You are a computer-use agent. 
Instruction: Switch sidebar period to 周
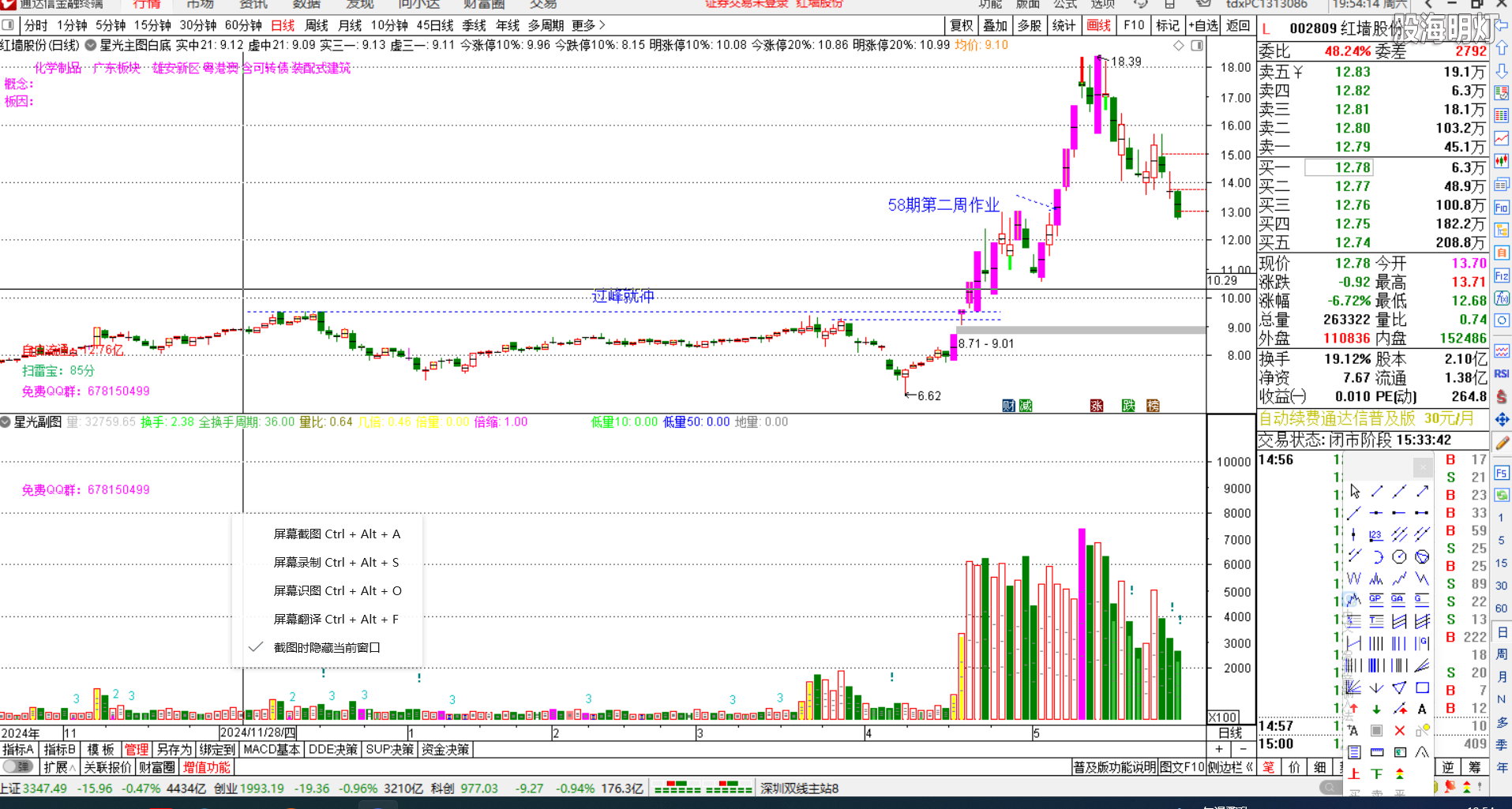point(1502,654)
